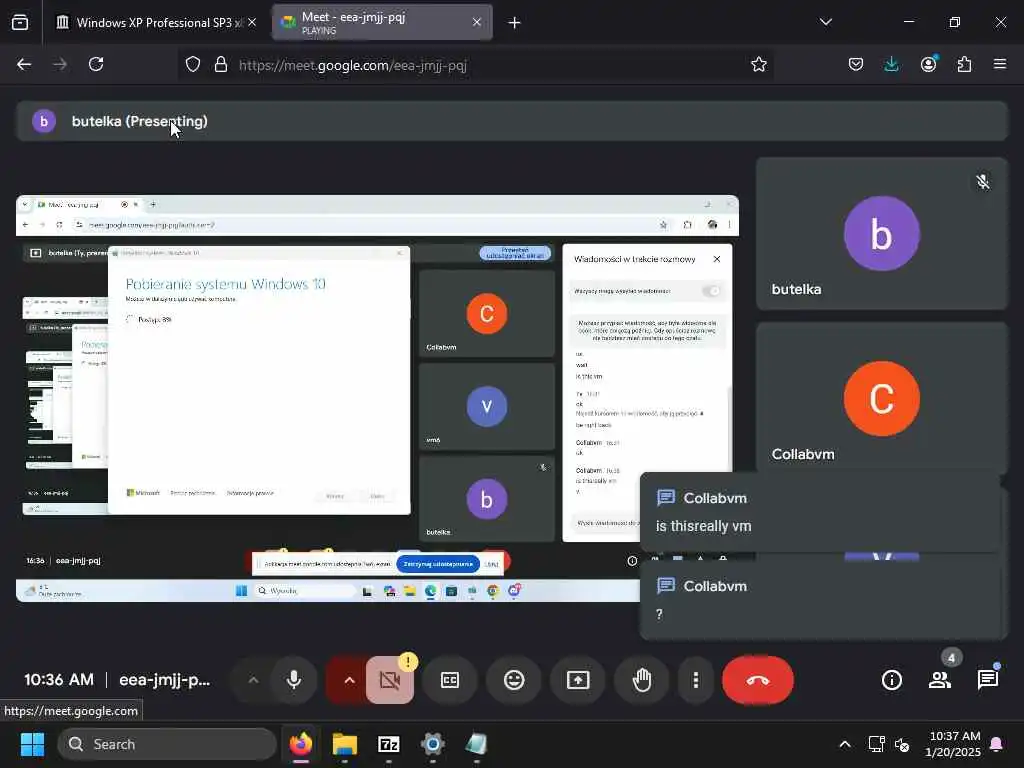Viewport: 1024px width, 768px height.
Task: Open Settings gear in taskbar
Action: click(432, 744)
